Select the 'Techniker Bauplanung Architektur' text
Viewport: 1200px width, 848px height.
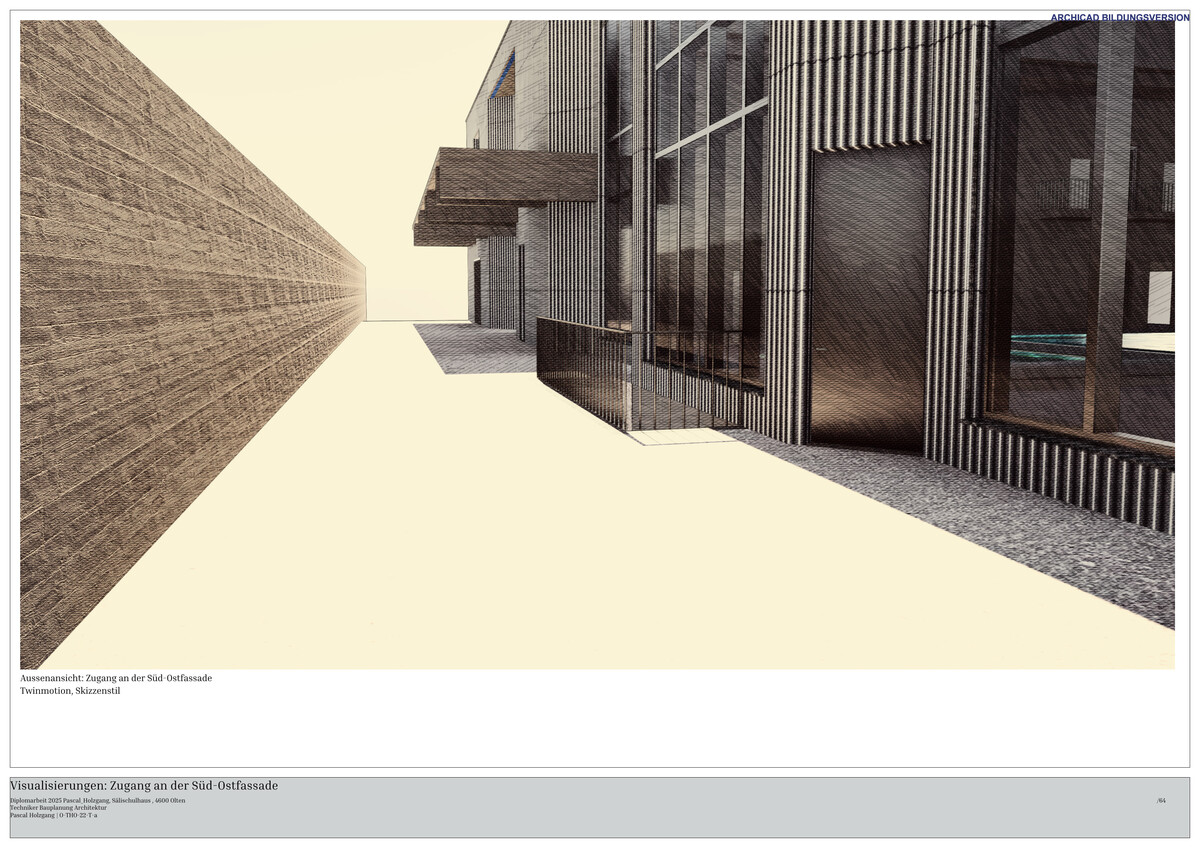point(58,808)
